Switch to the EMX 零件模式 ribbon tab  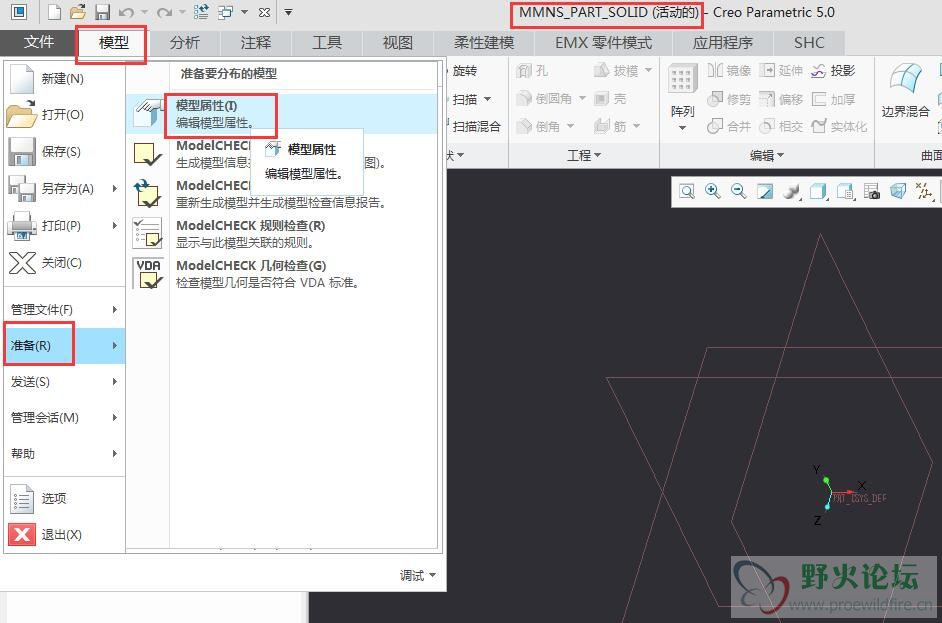[604, 43]
